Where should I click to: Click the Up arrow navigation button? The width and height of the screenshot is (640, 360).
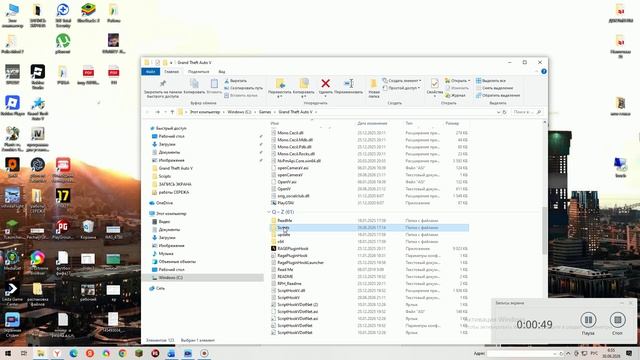172,112
